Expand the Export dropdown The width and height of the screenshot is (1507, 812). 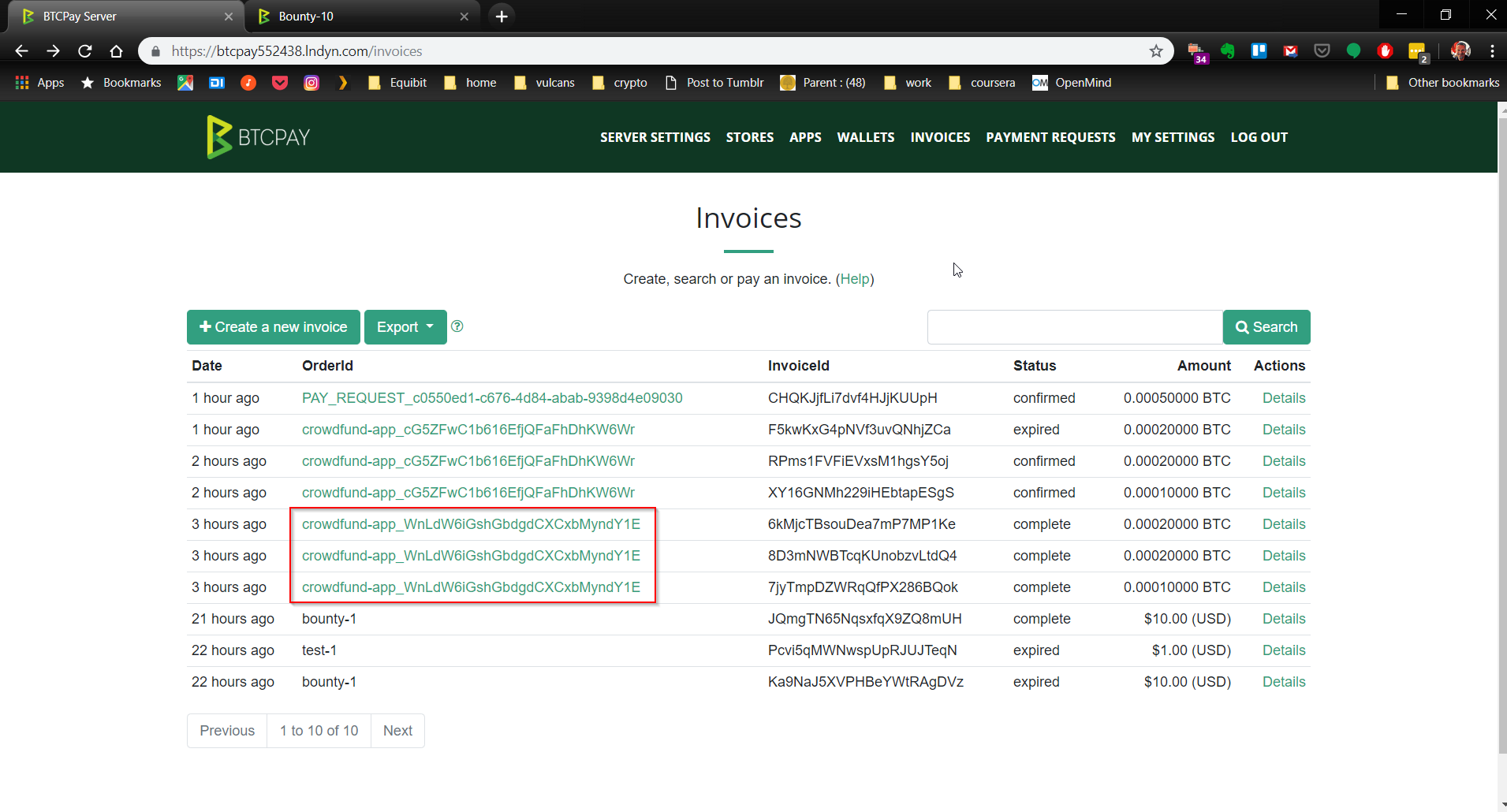point(405,327)
